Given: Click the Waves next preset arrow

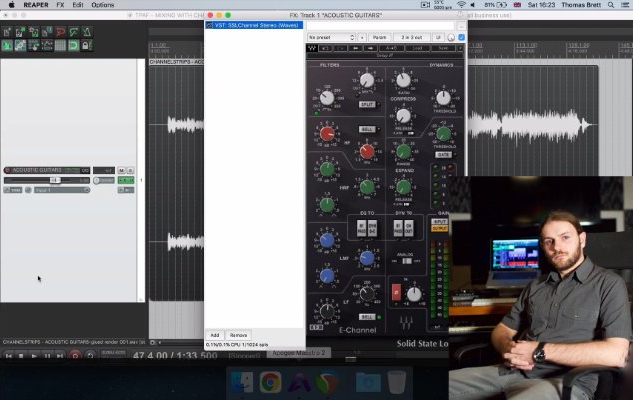Looking at the screenshot, I should click(x=370, y=48).
